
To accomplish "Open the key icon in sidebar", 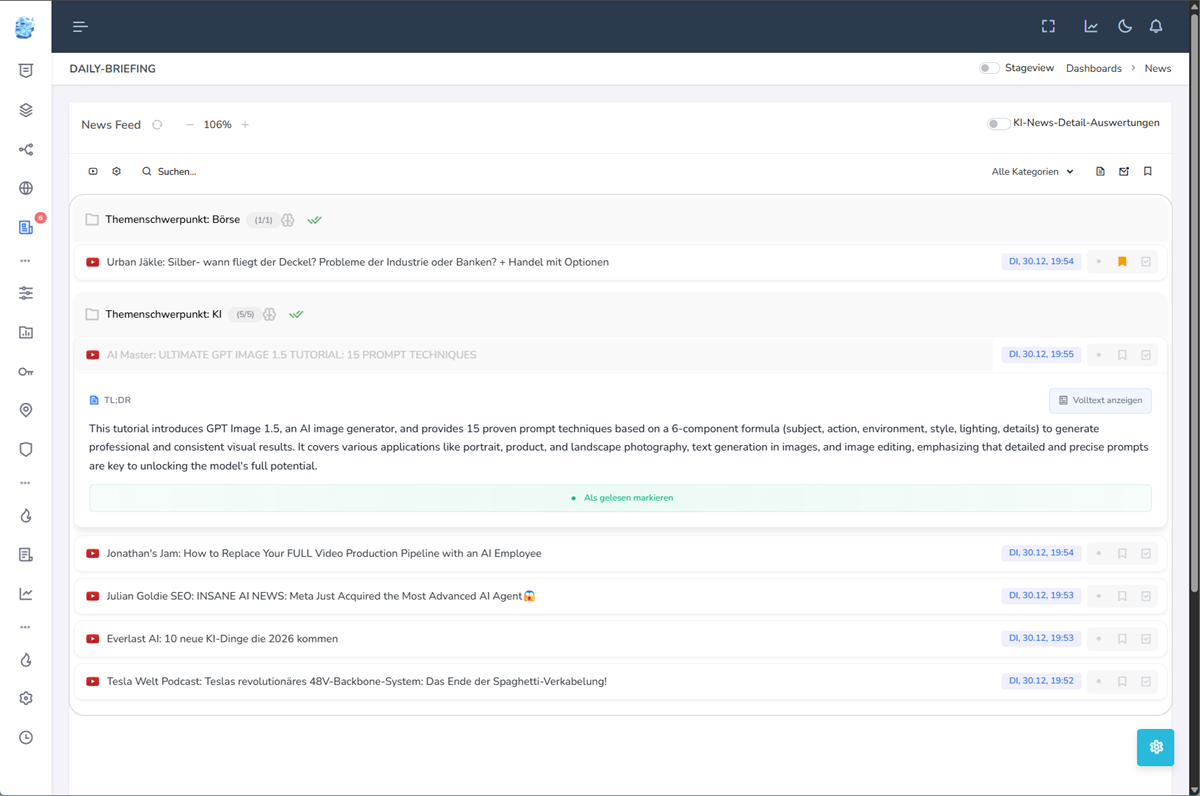I will 26,372.
